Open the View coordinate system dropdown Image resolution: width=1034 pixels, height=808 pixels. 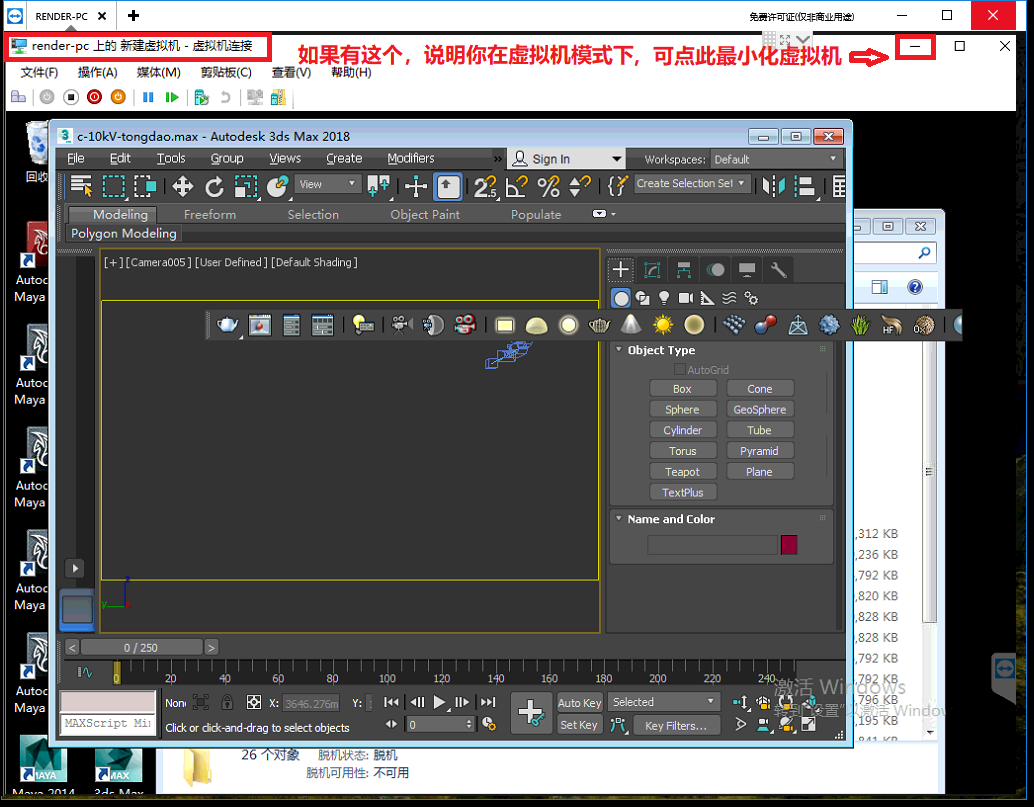[328, 184]
